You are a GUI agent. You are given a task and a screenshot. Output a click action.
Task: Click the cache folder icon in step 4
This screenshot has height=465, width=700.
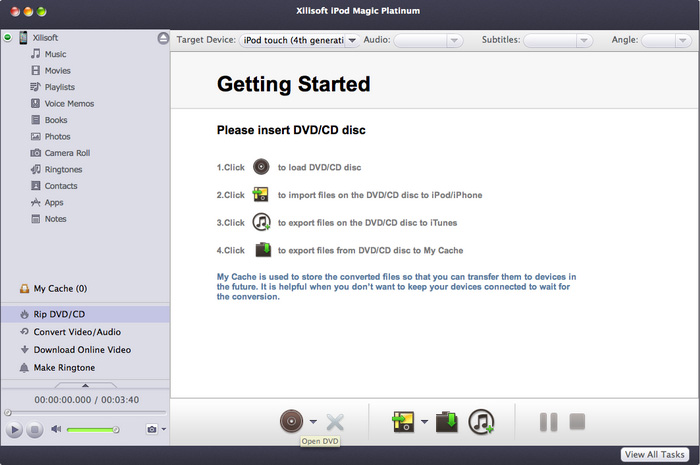[x=263, y=249]
